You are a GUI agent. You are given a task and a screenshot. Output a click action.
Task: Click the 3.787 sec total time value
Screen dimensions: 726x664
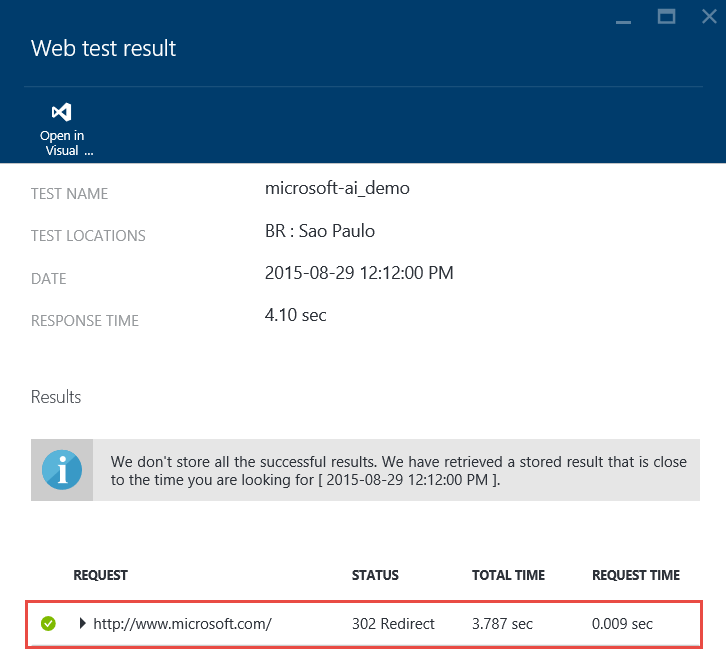pos(502,624)
